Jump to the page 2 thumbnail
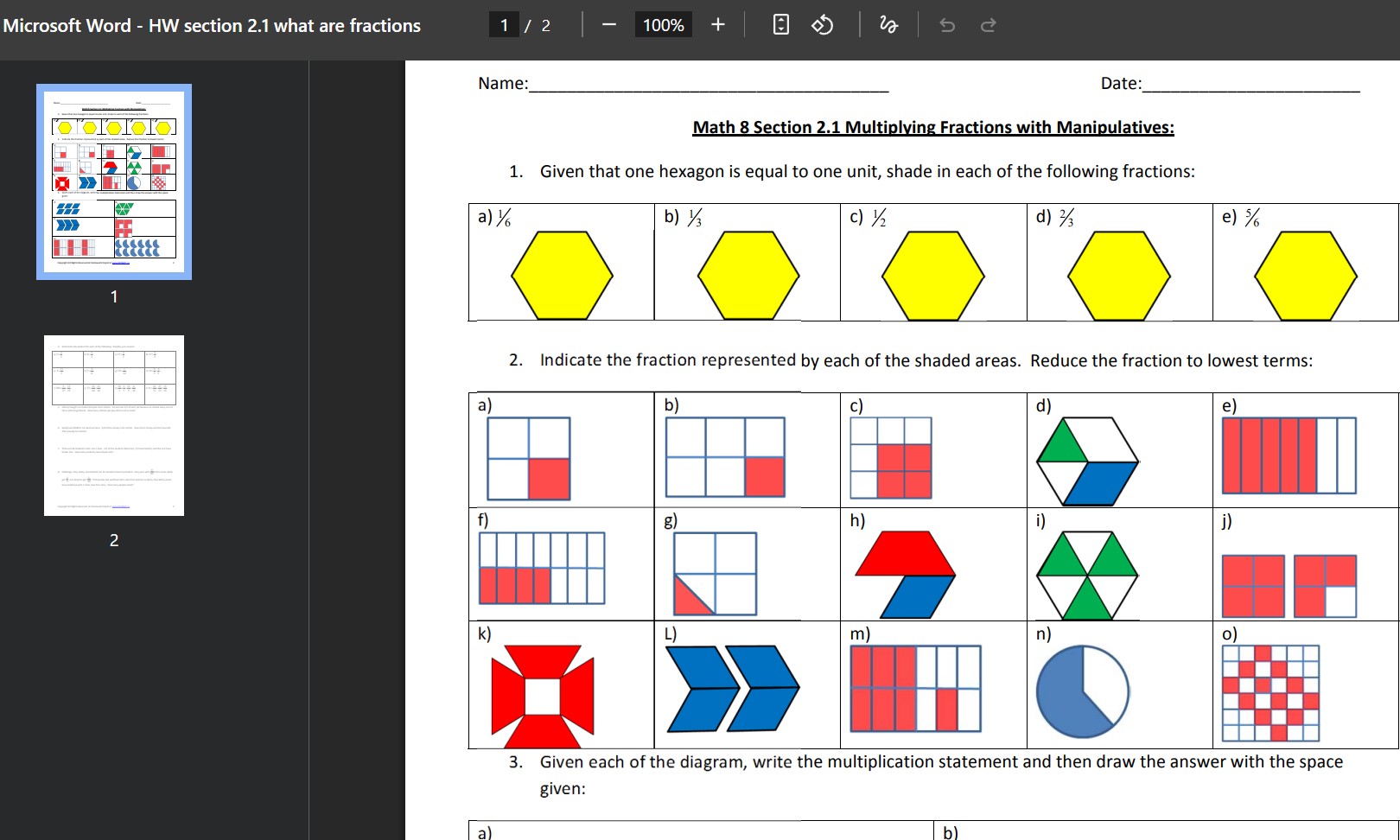This screenshot has height=840, width=1400. click(114, 425)
